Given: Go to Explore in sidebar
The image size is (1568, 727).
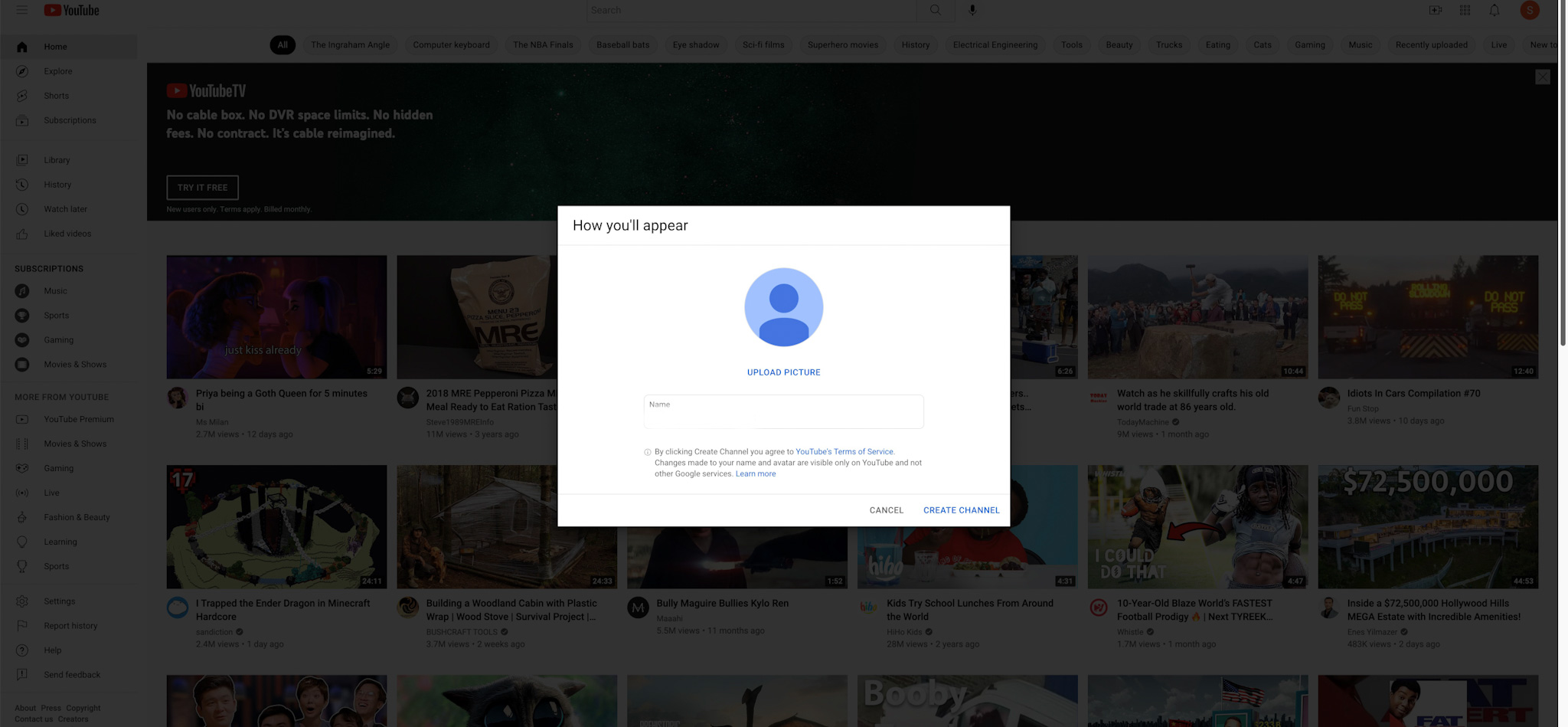Looking at the screenshot, I should [x=69, y=71].
